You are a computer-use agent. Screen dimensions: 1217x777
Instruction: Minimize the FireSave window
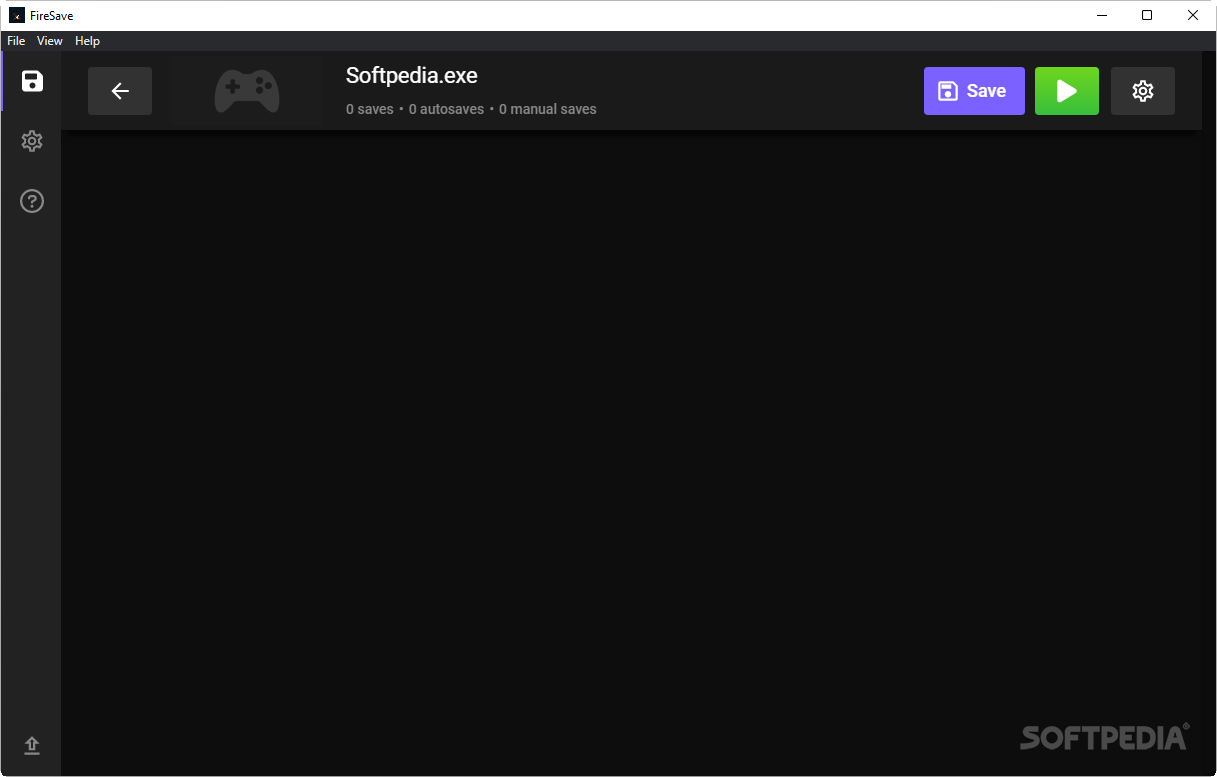pyautogui.click(x=1102, y=15)
